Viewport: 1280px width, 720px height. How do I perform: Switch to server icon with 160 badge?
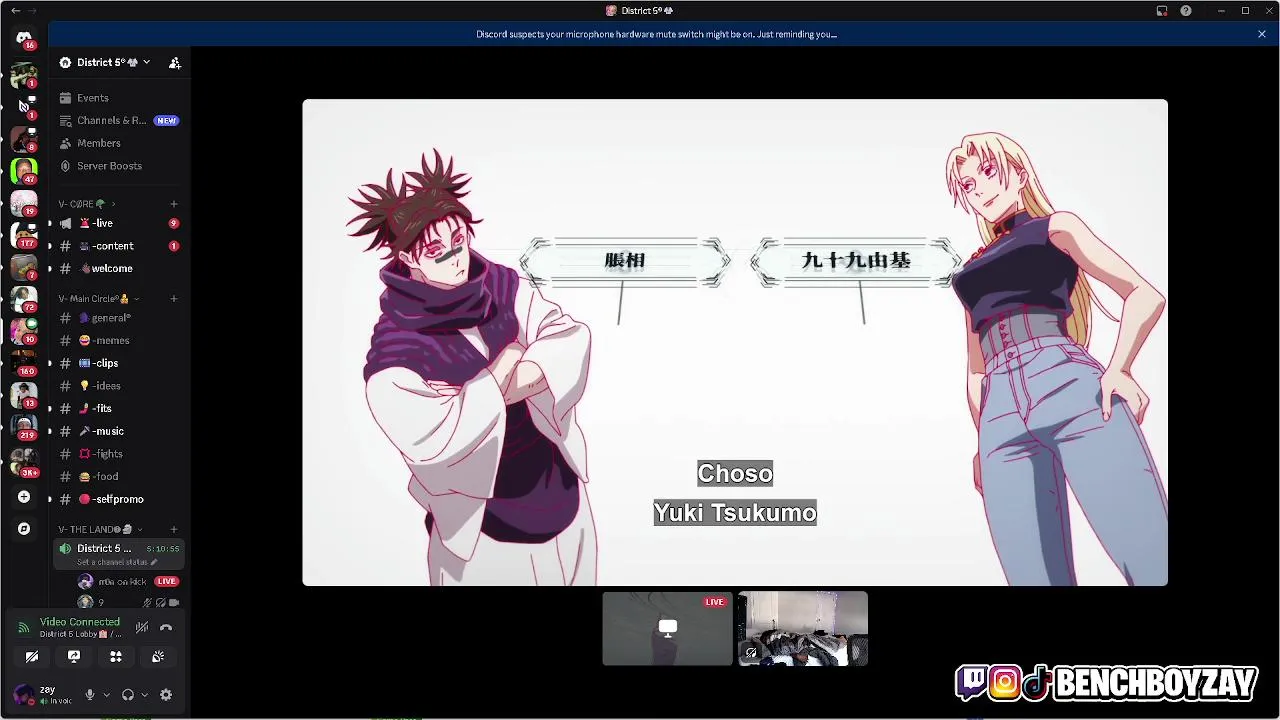coord(24,363)
